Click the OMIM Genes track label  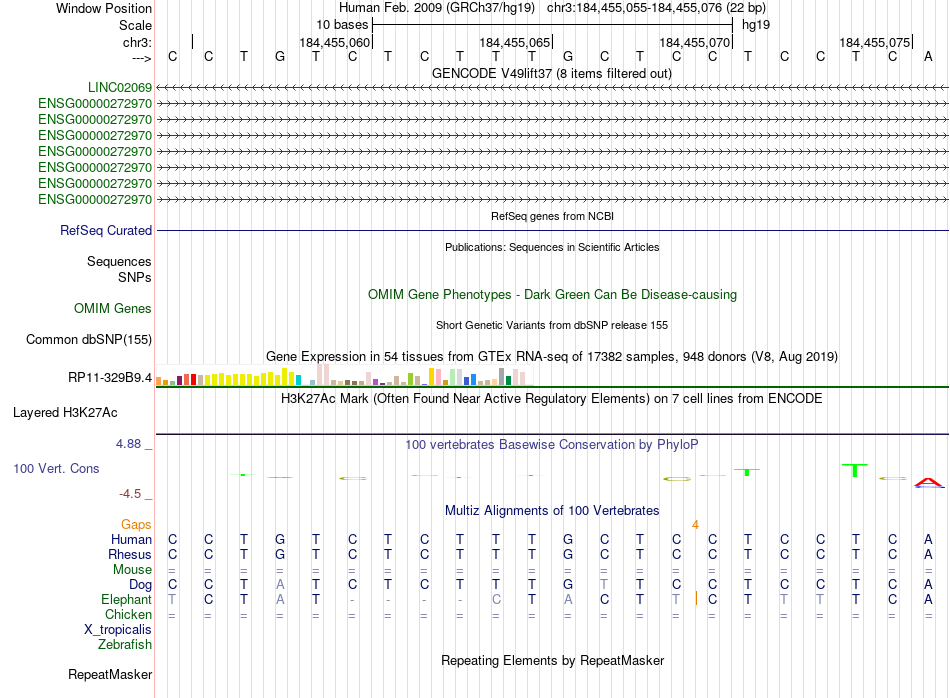(x=113, y=308)
